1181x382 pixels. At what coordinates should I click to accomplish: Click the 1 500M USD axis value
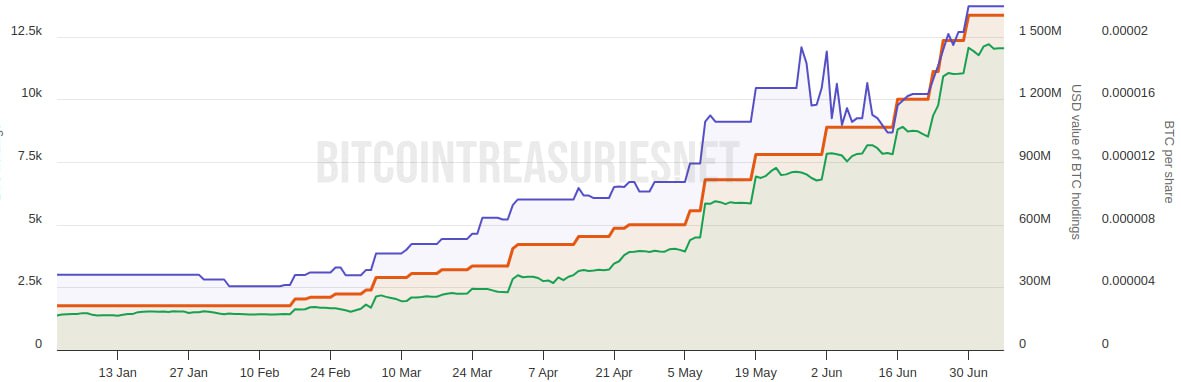point(1040,31)
